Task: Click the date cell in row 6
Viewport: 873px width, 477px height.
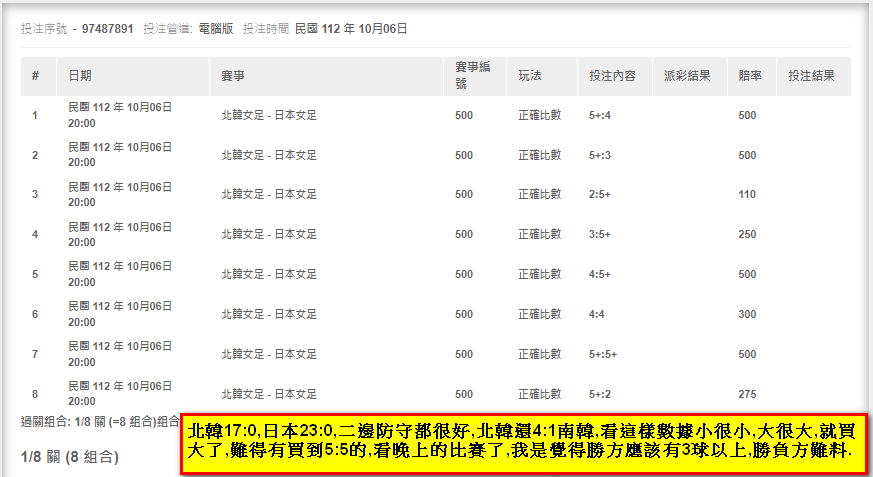Action: pyautogui.click(x=120, y=314)
